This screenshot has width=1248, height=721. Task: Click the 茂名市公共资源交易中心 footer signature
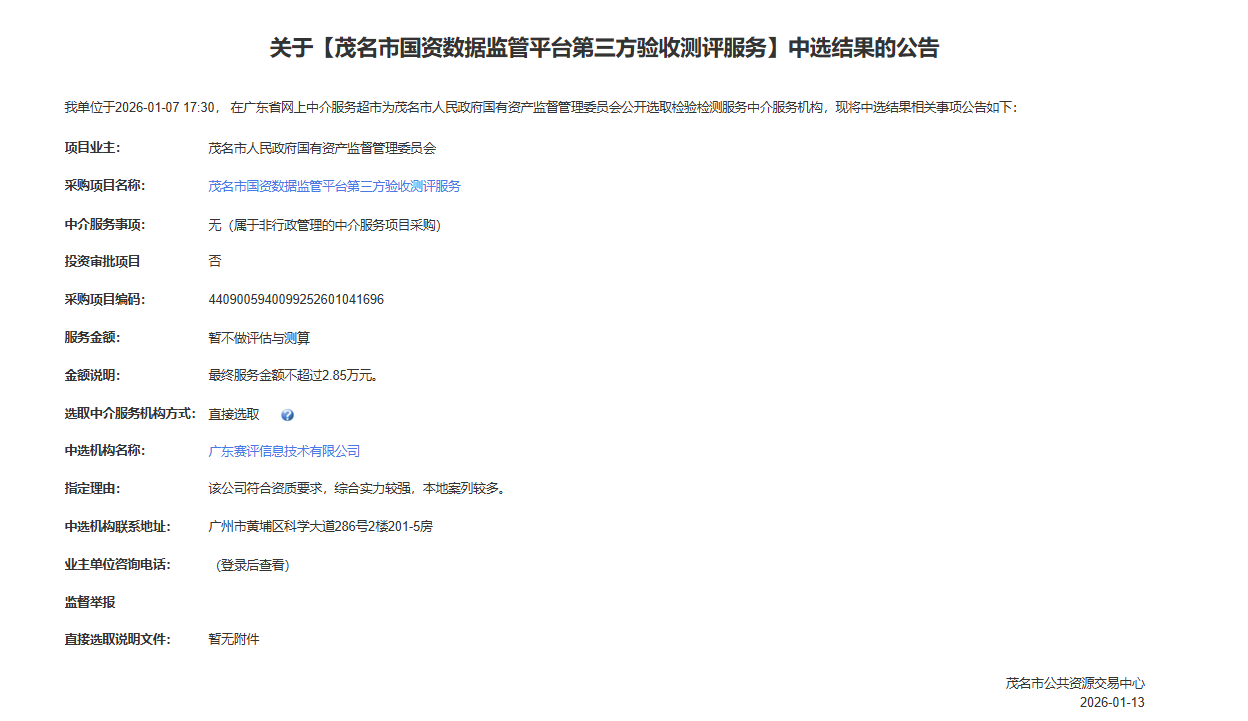[1075, 684]
